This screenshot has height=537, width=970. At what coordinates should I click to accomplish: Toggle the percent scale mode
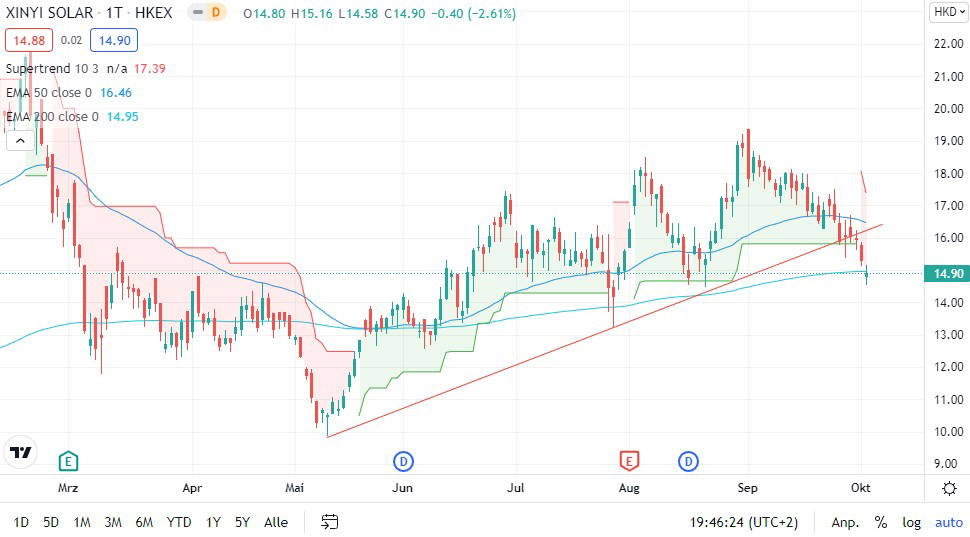(880, 522)
